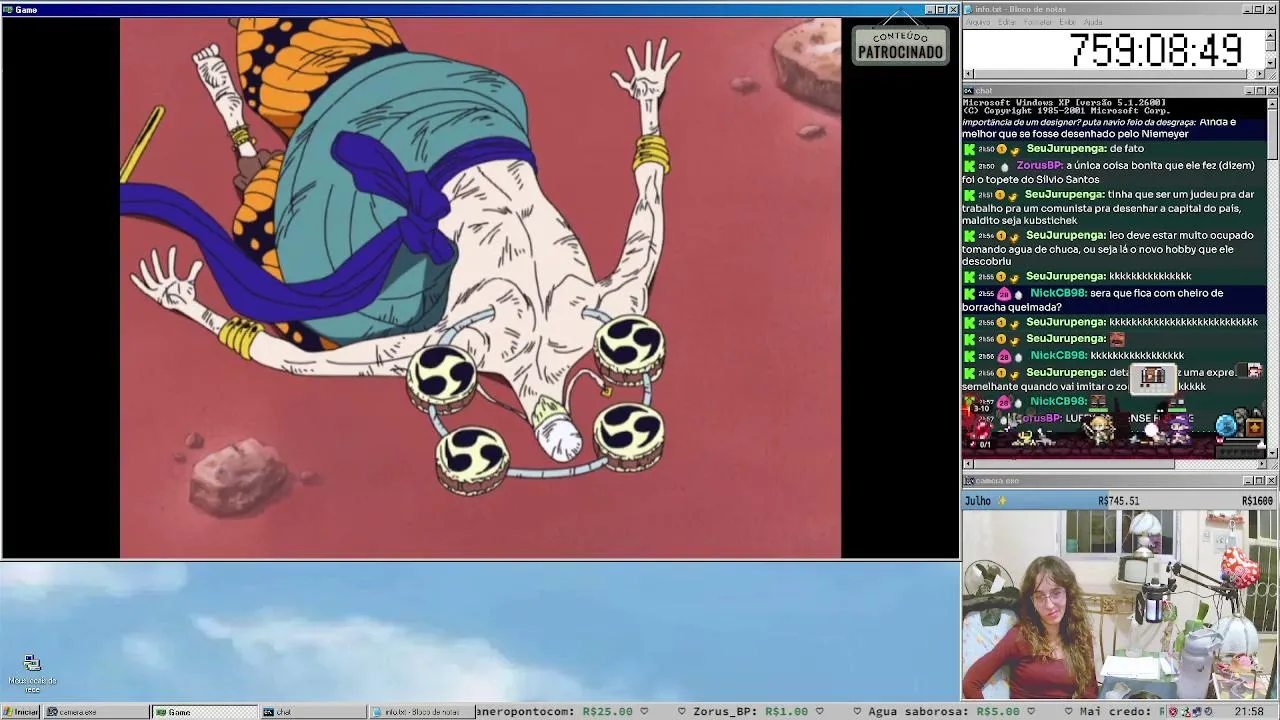Maximize the info.txt Bloco de notas window

pyautogui.click(x=1260, y=10)
